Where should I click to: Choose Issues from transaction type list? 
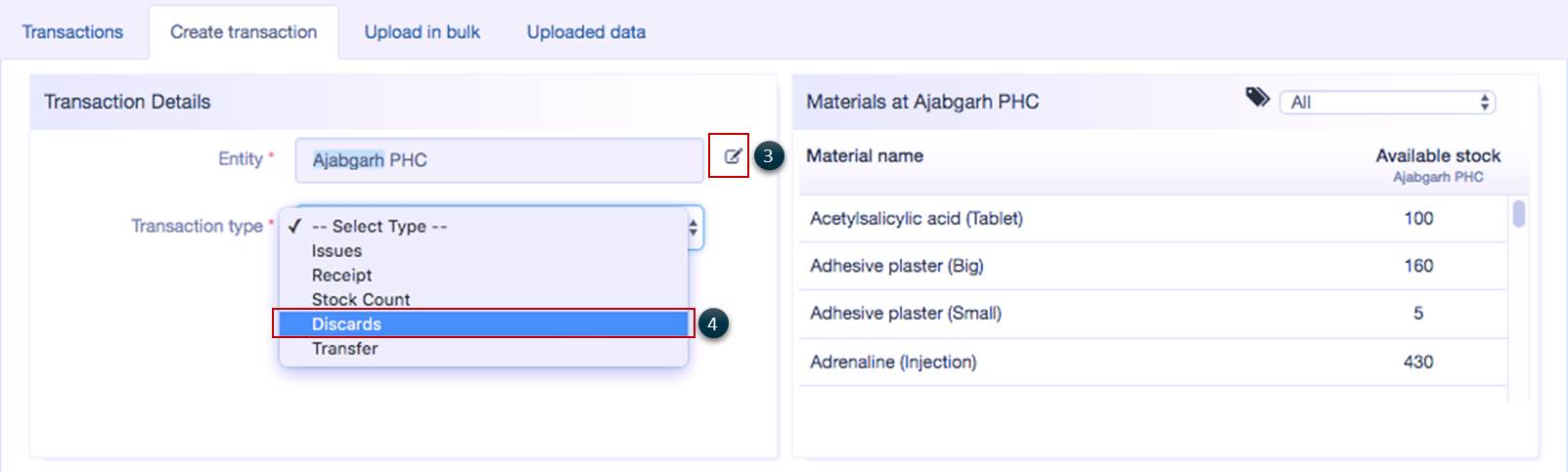coord(336,251)
